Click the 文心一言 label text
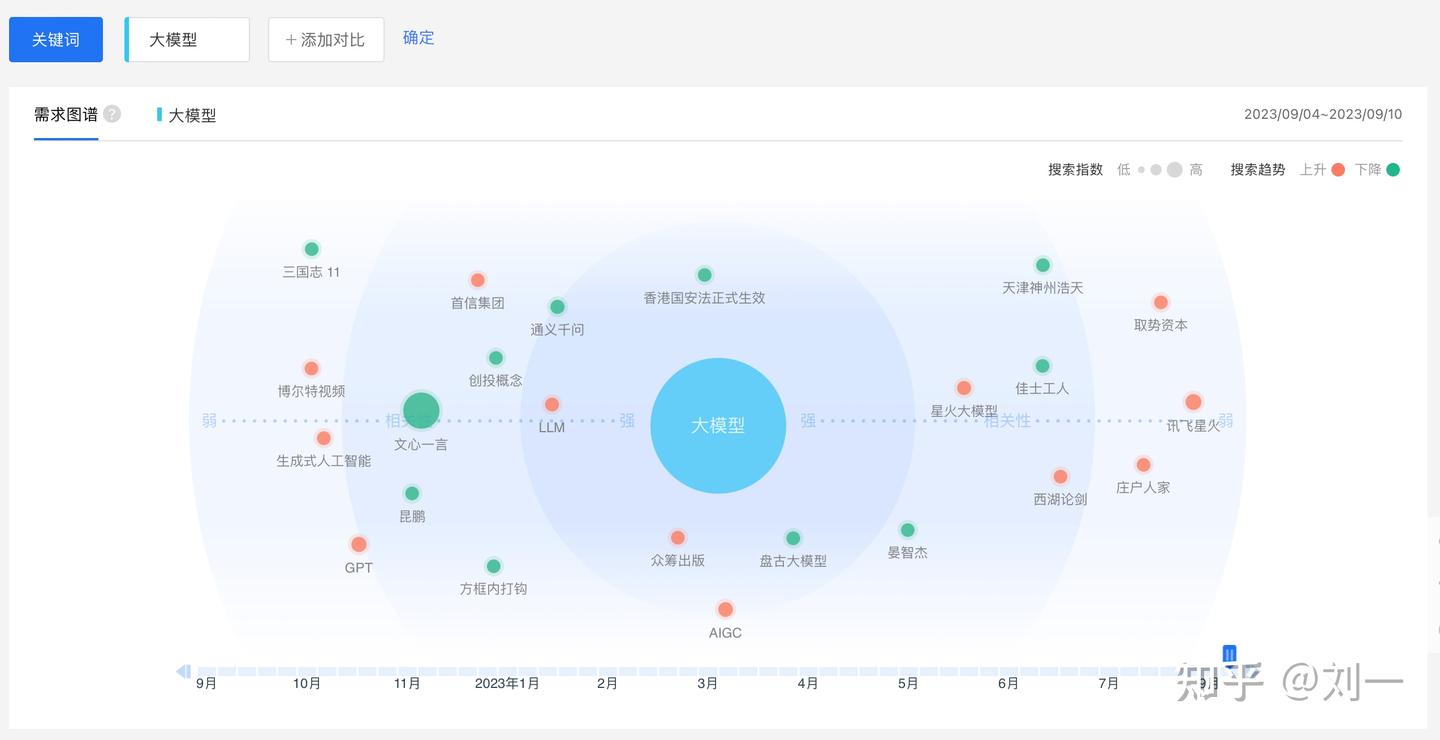The width and height of the screenshot is (1440, 740). click(x=421, y=445)
